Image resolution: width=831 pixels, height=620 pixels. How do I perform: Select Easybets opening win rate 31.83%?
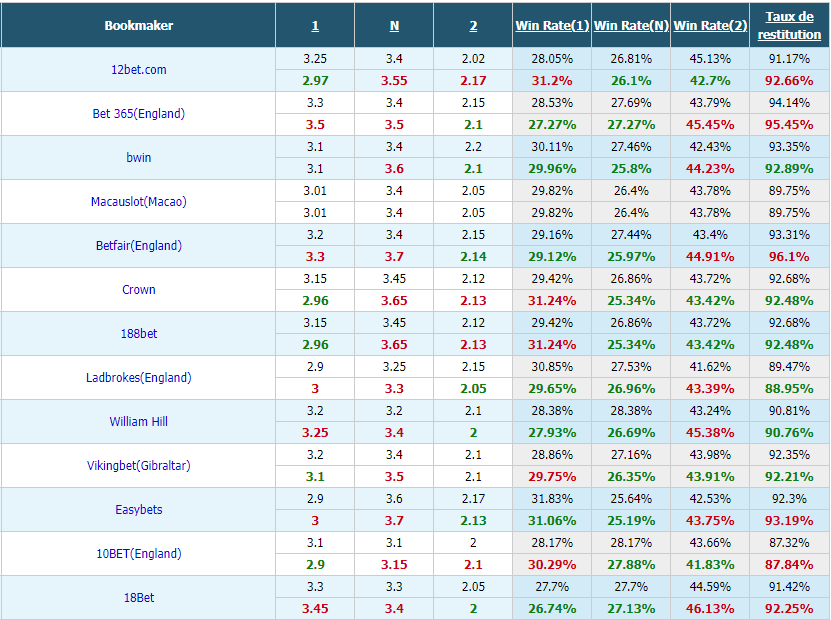(552, 499)
